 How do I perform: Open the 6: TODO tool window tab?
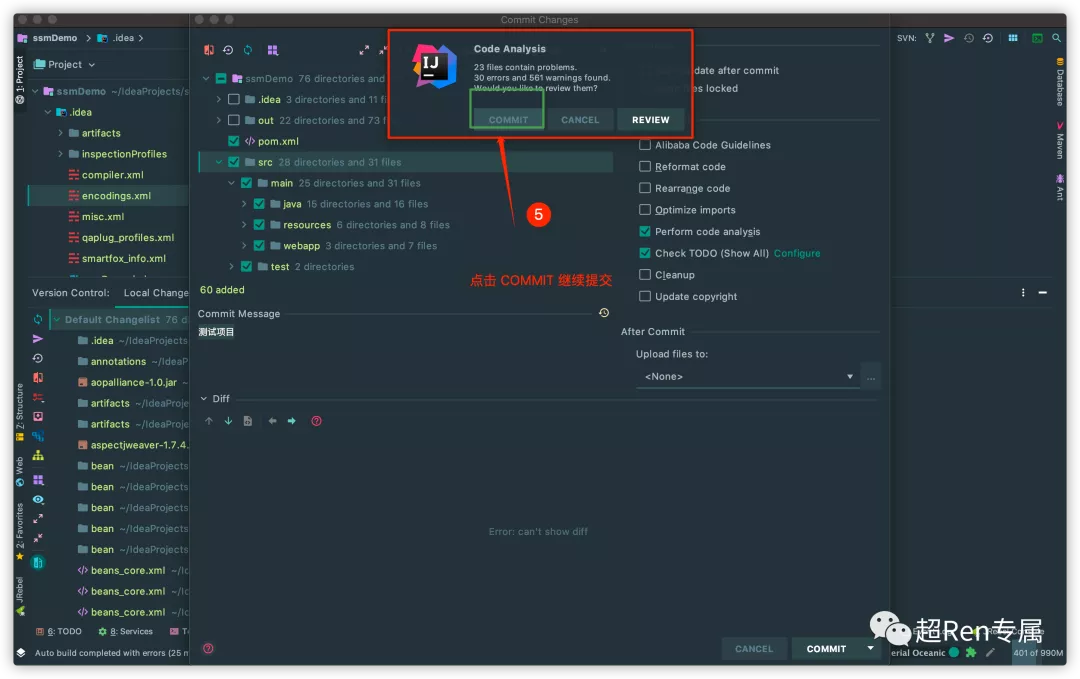[59, 631]
